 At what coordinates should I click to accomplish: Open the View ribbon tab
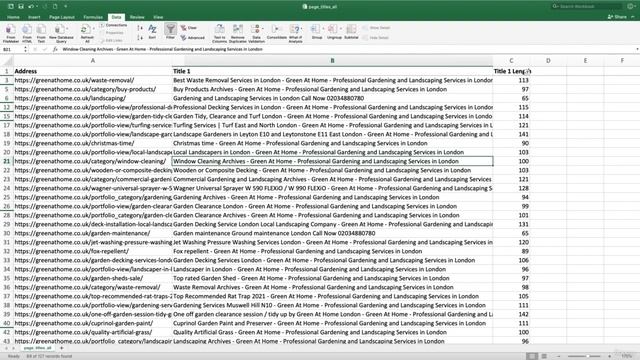click(x=158, y=17)
